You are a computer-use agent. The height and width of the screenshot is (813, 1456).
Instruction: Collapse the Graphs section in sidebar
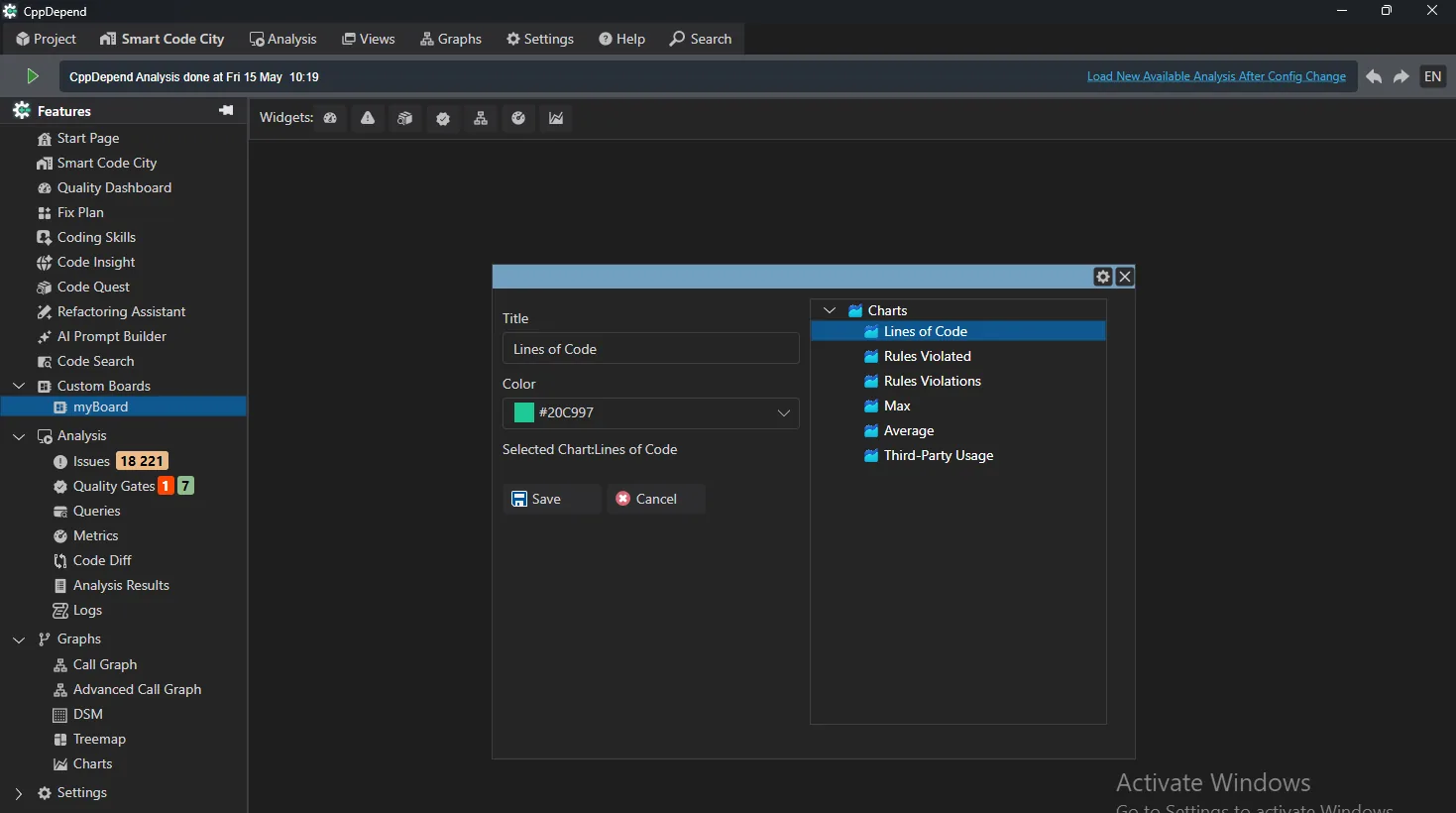click(19, 639)
